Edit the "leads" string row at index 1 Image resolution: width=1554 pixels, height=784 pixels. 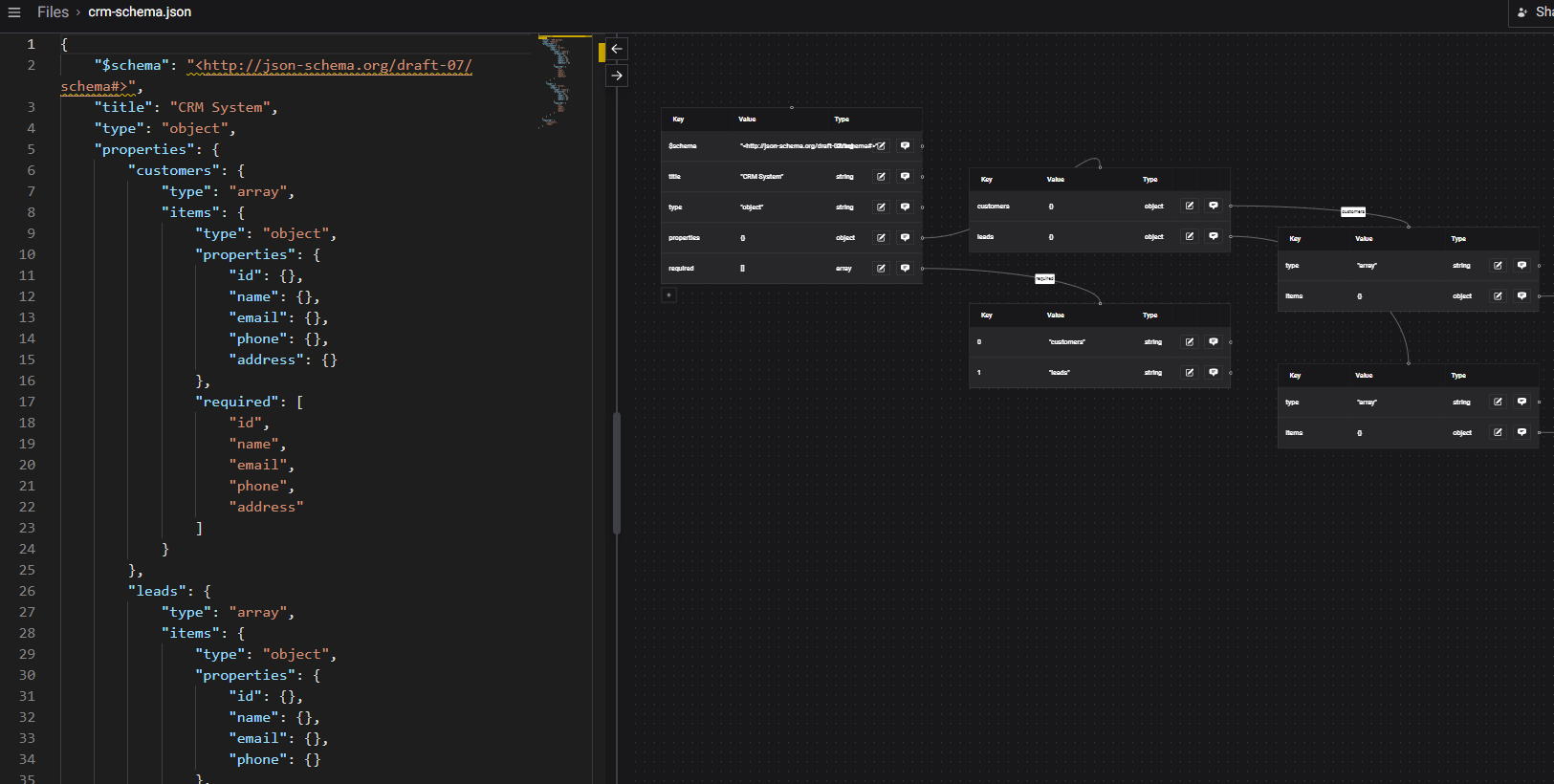point(1190,373)
